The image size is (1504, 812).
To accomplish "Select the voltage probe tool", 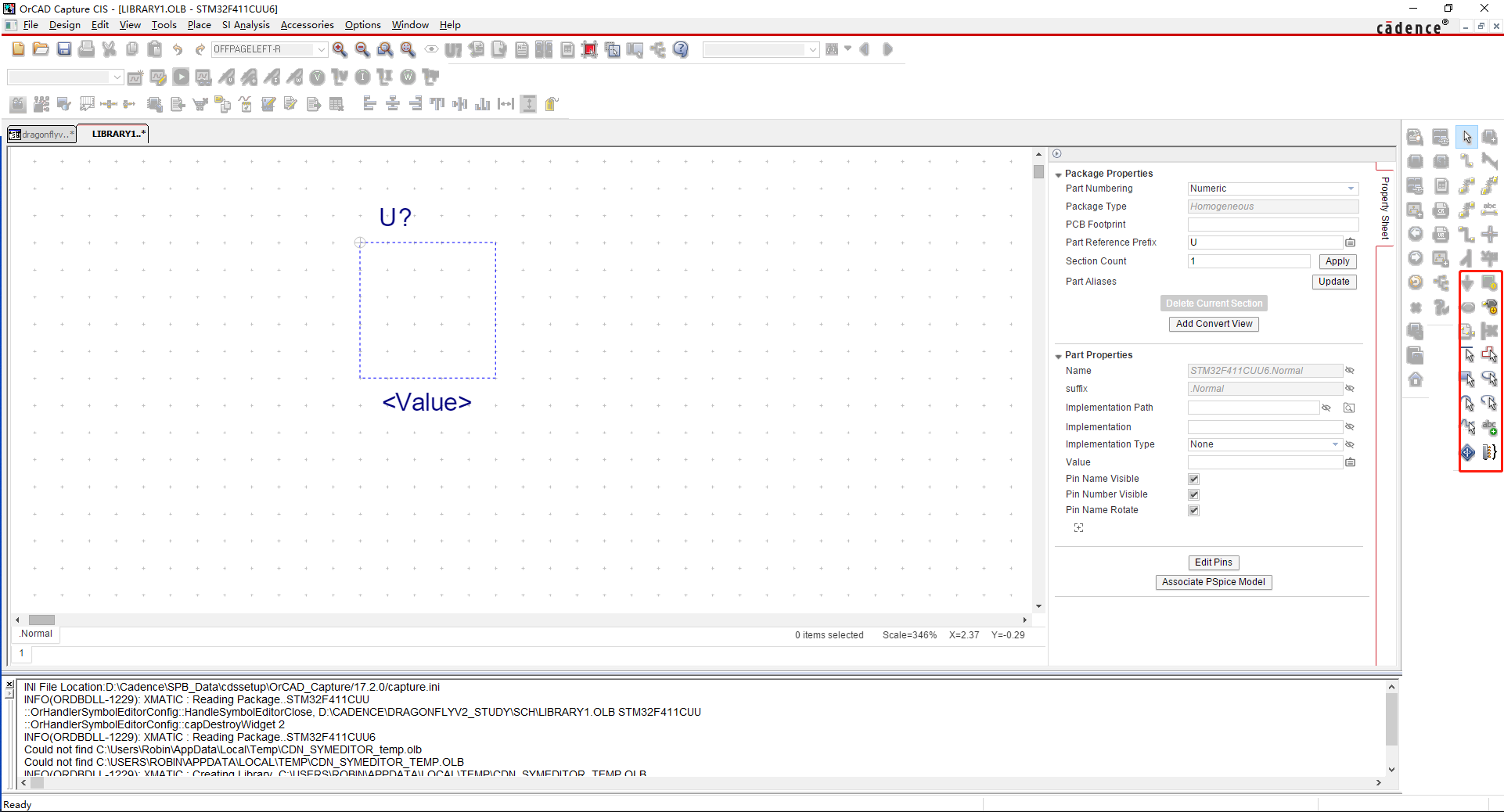I will pos(317,77).
